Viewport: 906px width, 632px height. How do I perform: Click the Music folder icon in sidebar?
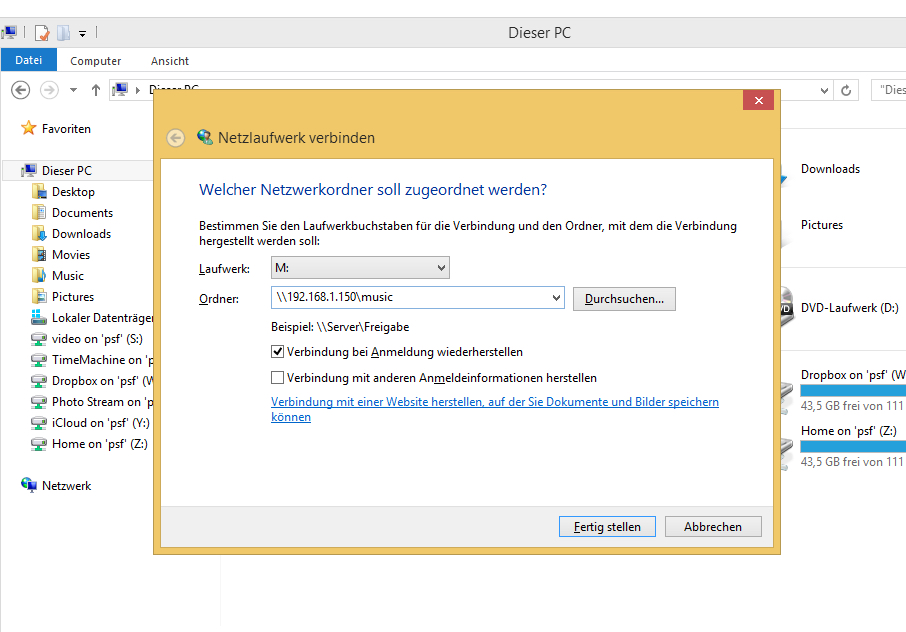point(39,276)
